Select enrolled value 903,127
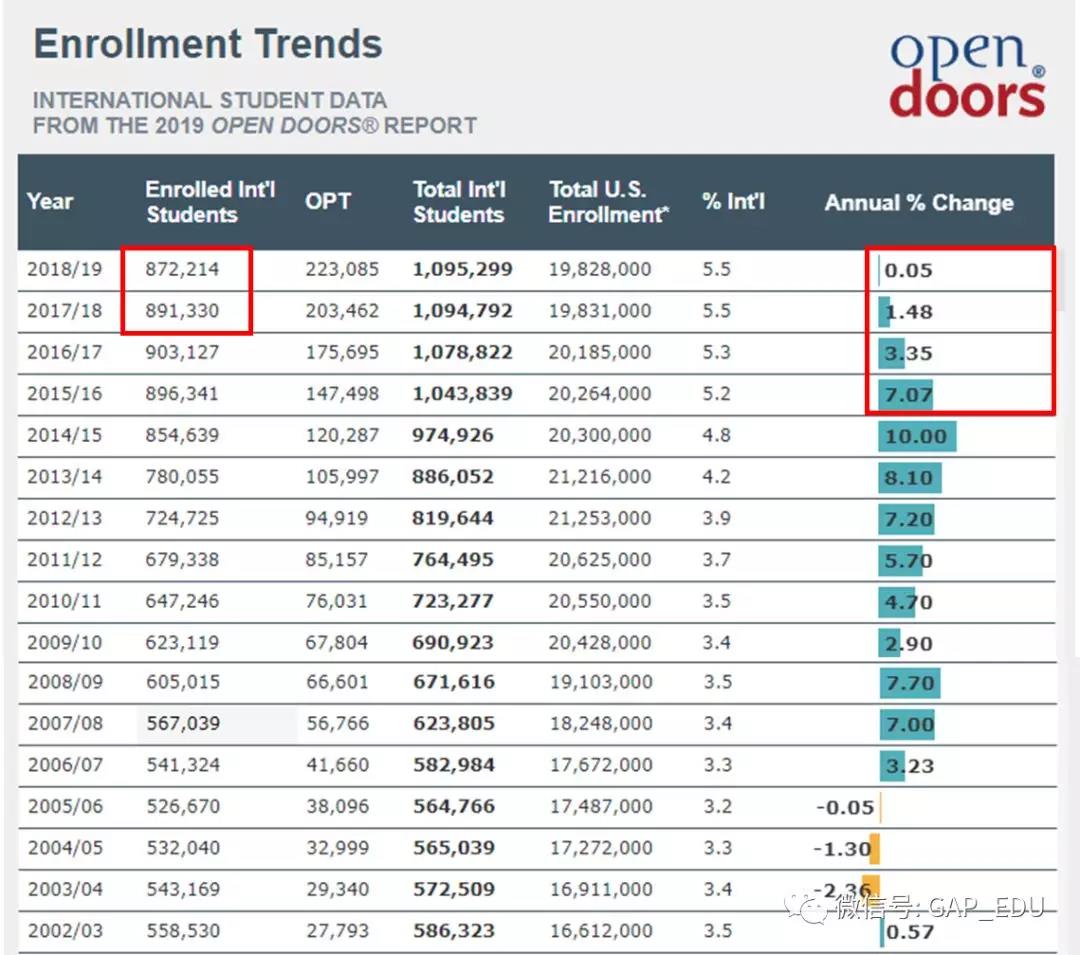This screenshot has width=1080, height=955. pyautogui.click(x=182, y=352)
